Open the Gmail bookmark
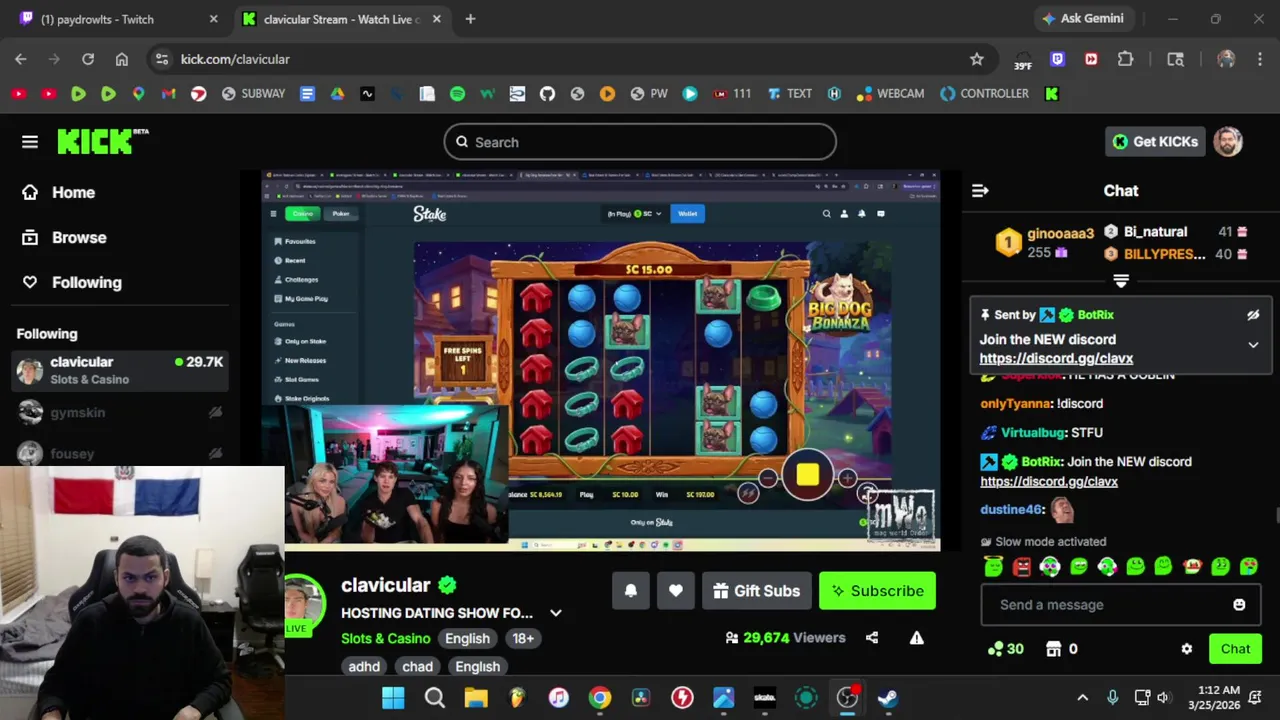1280x720 pixels. tap(168, 93)
